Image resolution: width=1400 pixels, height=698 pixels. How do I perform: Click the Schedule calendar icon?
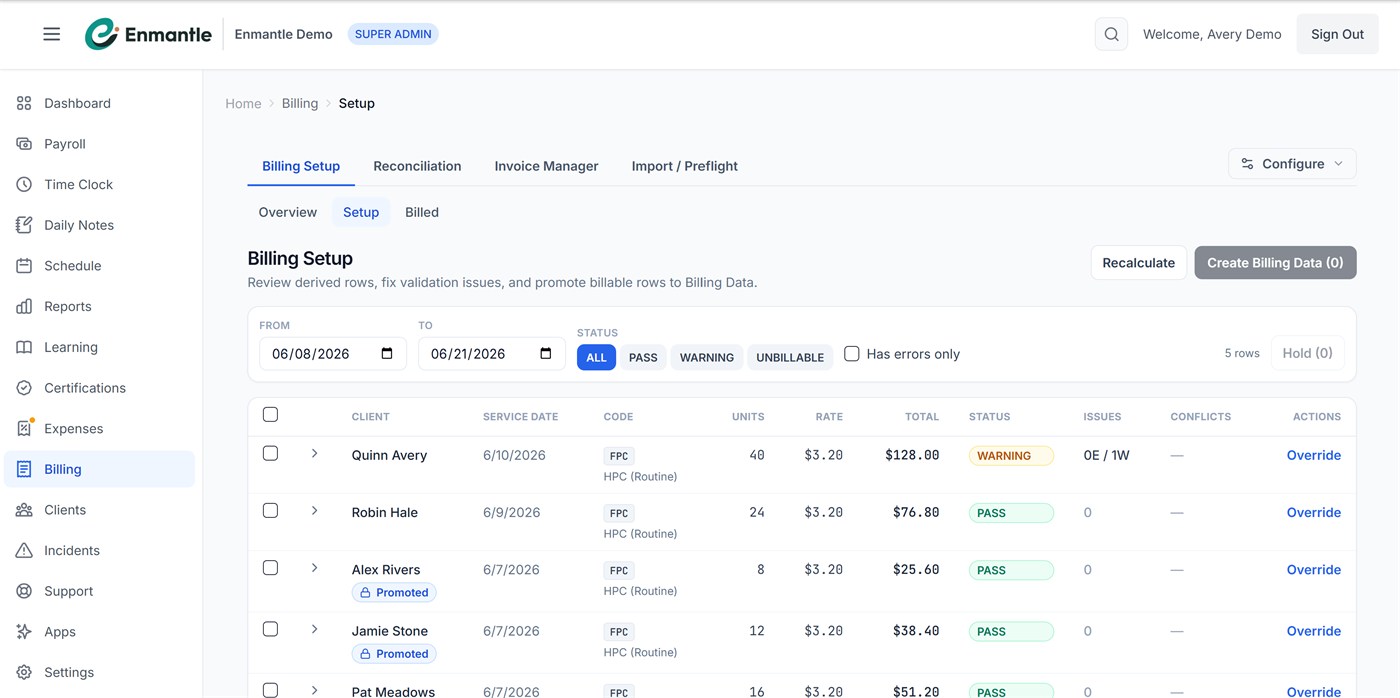pos(24,266)
